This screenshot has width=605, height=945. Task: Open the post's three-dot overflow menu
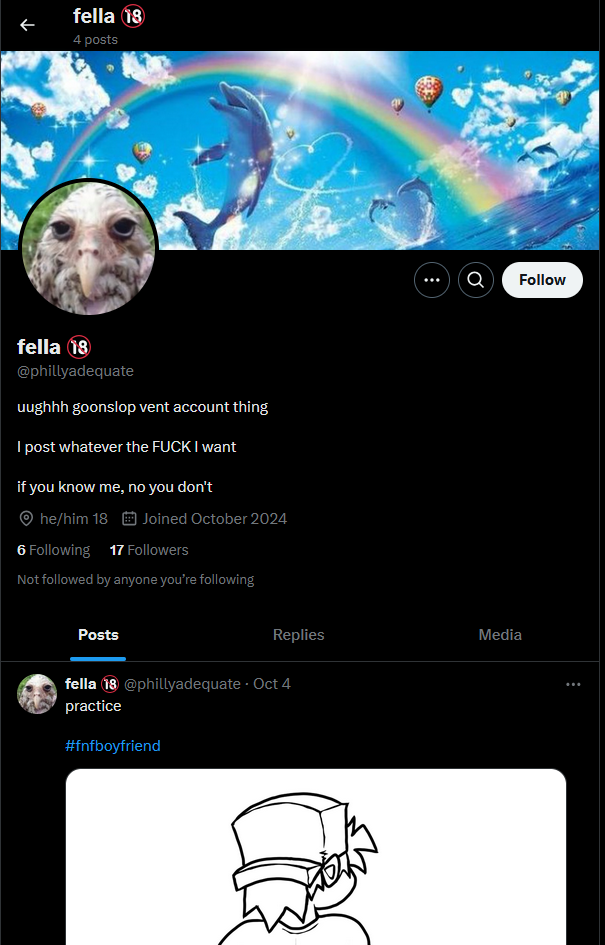pyautogui.click(x=573, y=684)
